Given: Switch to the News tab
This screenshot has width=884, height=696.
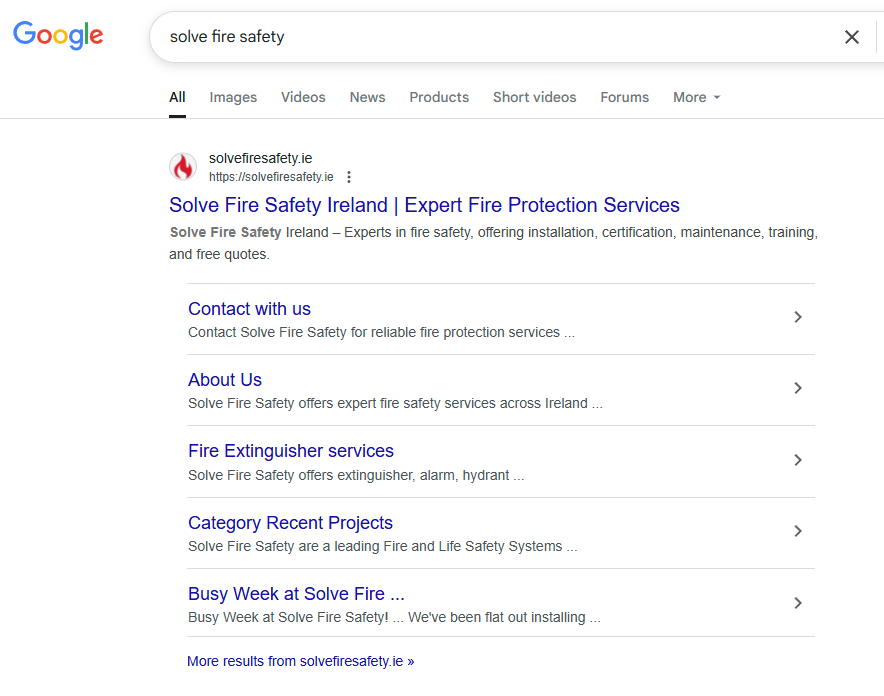Looking at the screenshot, I should pyautogui.click(x=367, y=97).
